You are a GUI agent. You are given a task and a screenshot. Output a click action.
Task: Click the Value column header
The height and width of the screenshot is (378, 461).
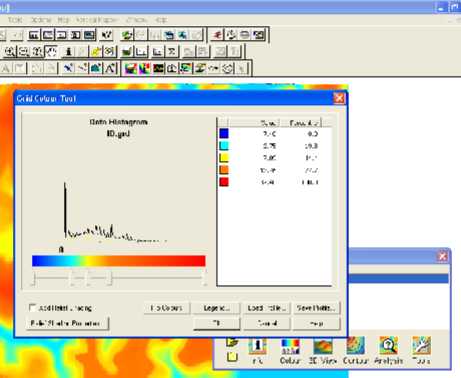(x=254, y=123)
